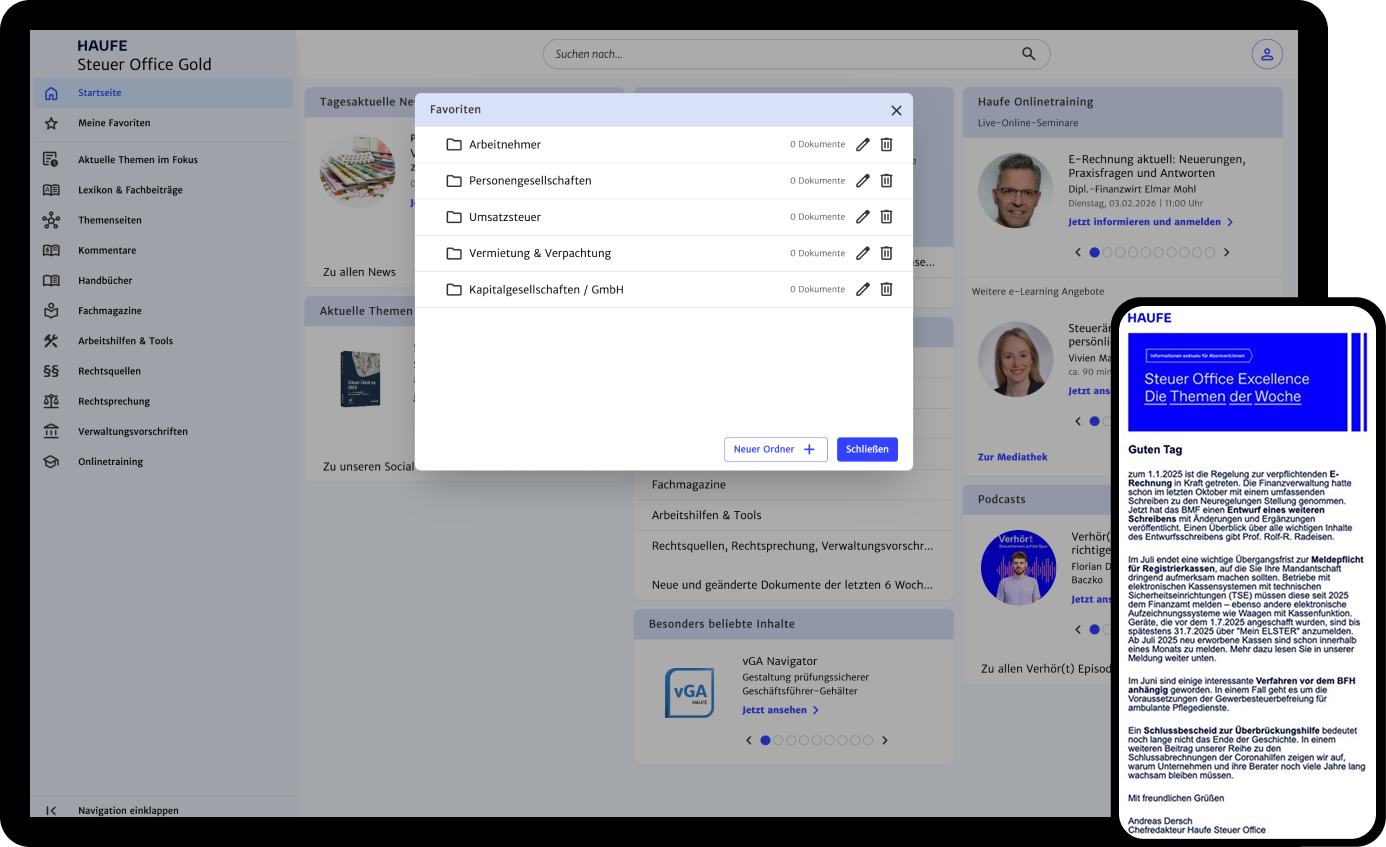The height and width of the screenshot is (847, 1386).
Task: Delete the Kapitalgesellschaften / GmbH folder
Action: 886,289
